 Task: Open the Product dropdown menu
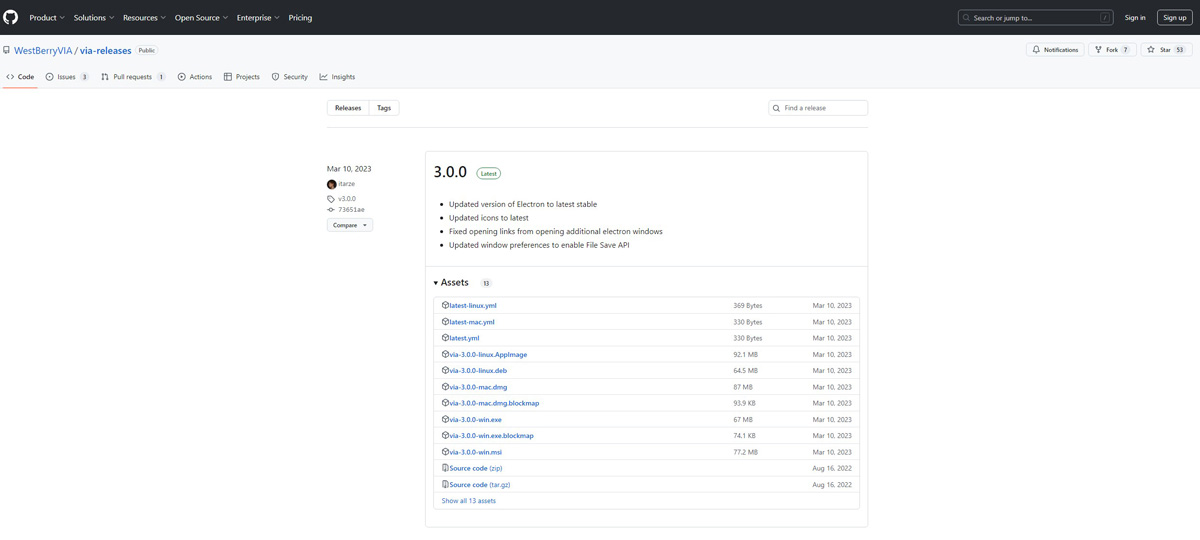(x=47, y=17)
